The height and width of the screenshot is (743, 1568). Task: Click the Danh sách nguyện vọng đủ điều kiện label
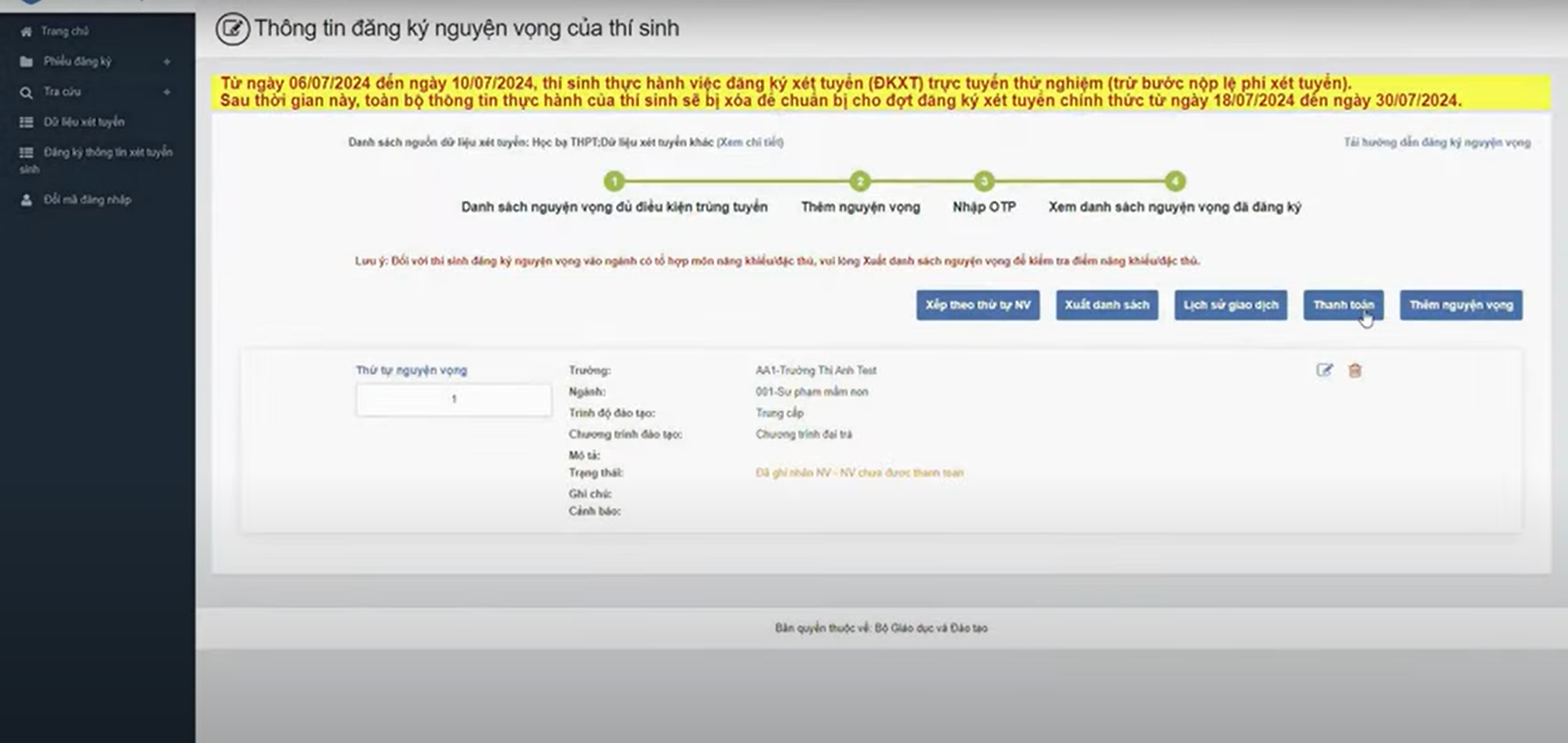[614, 207]
